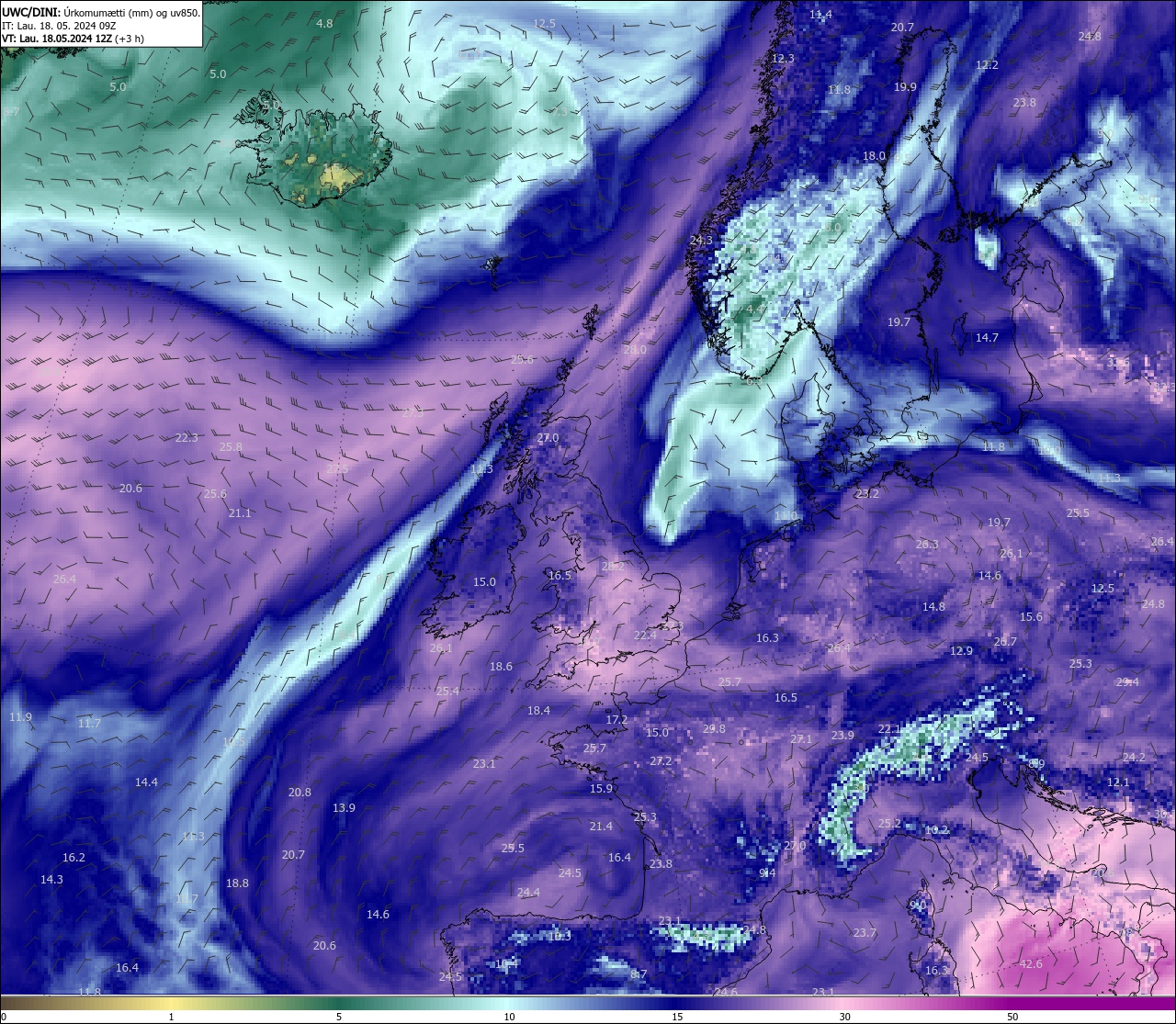Click the map value '12.1'
This screenshot has width=1176, height=1024.
point(1118,782)
